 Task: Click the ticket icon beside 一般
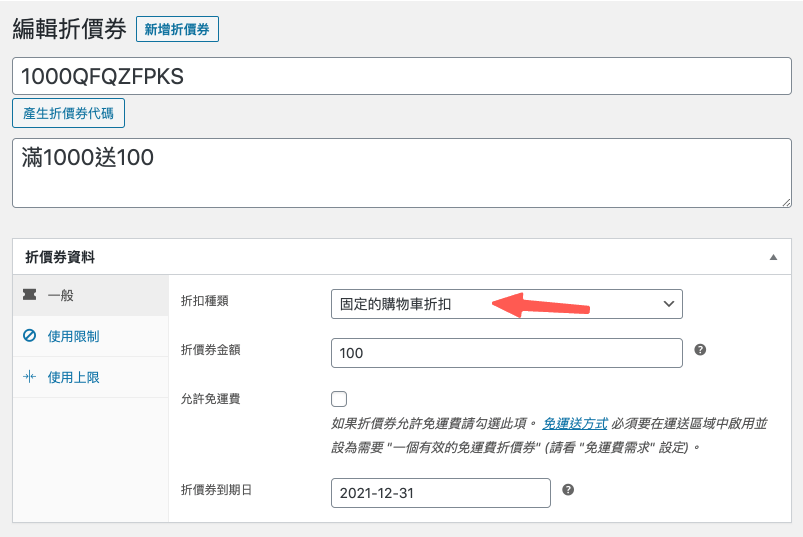(x=29, y=296)
